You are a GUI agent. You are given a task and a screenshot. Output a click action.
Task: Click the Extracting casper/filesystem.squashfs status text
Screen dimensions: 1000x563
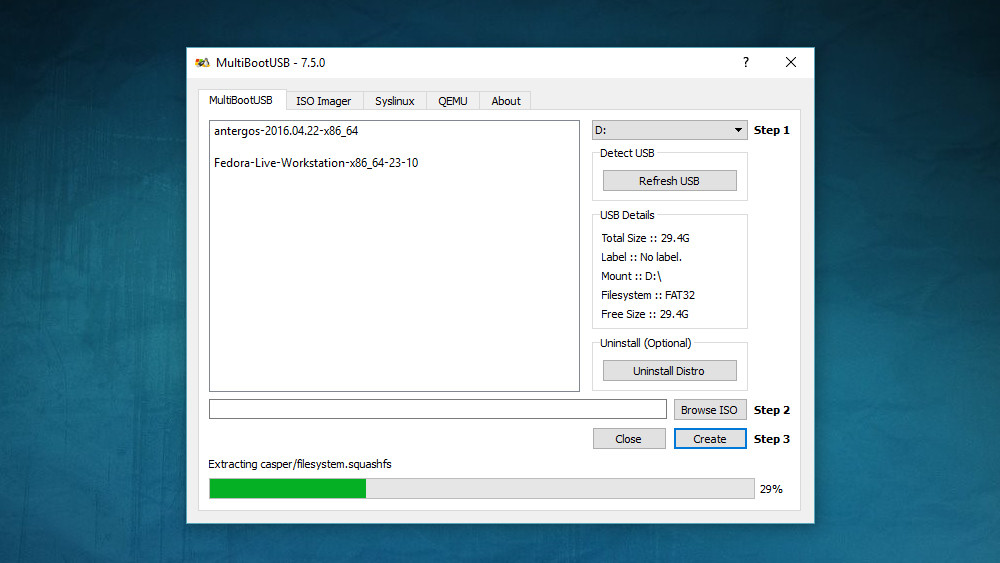coord(300,464)
